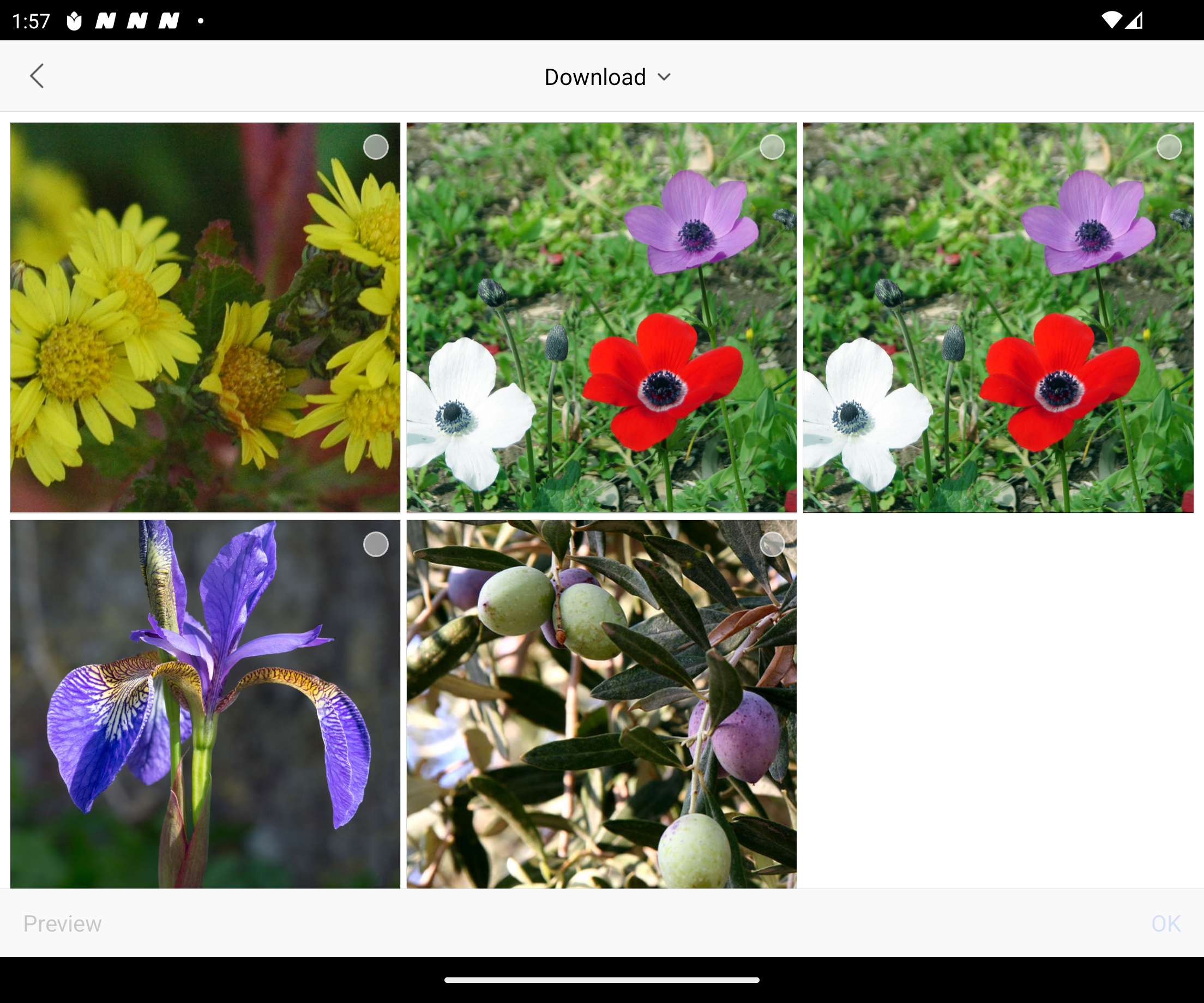Click the dropdown chevron beside Download
Viewport: 1204px width, 1003px height.
664,77
